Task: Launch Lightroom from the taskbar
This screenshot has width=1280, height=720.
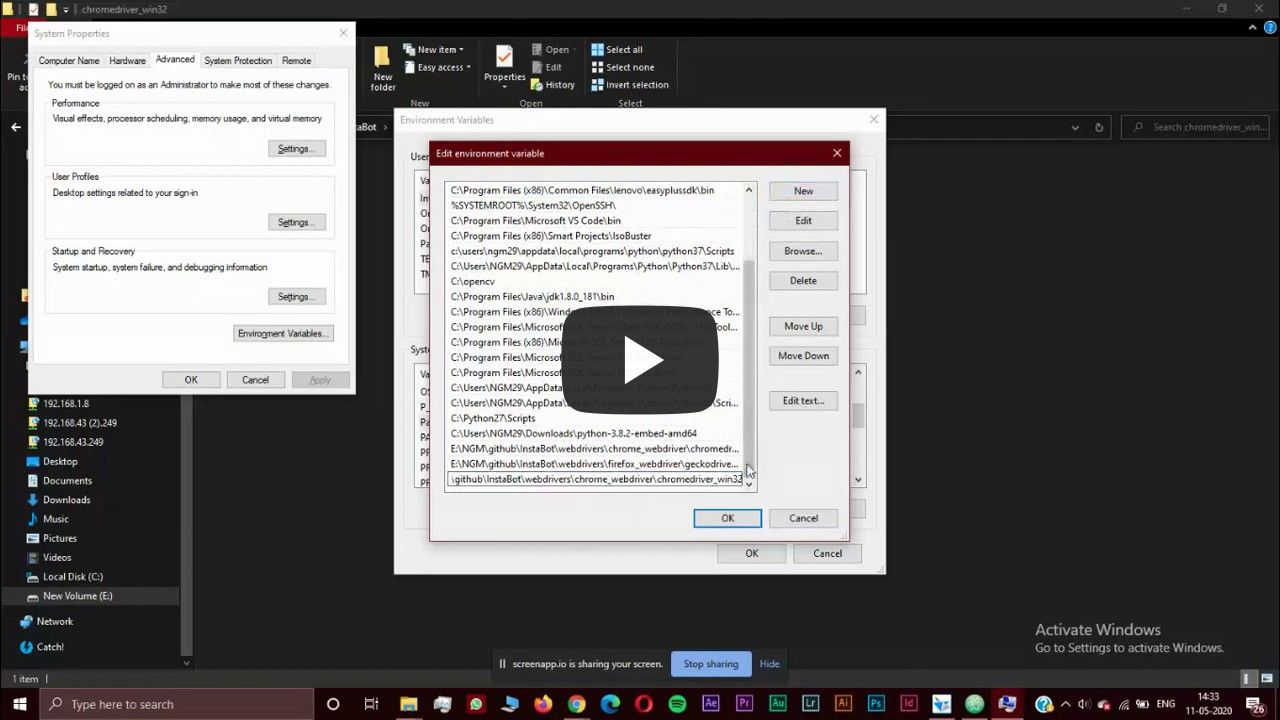Action: click(811, 704)
